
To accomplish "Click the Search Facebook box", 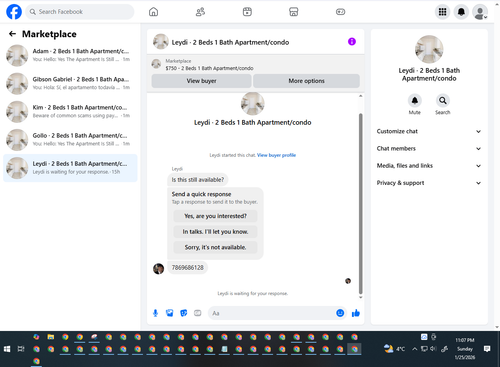I will coord(80,12).
